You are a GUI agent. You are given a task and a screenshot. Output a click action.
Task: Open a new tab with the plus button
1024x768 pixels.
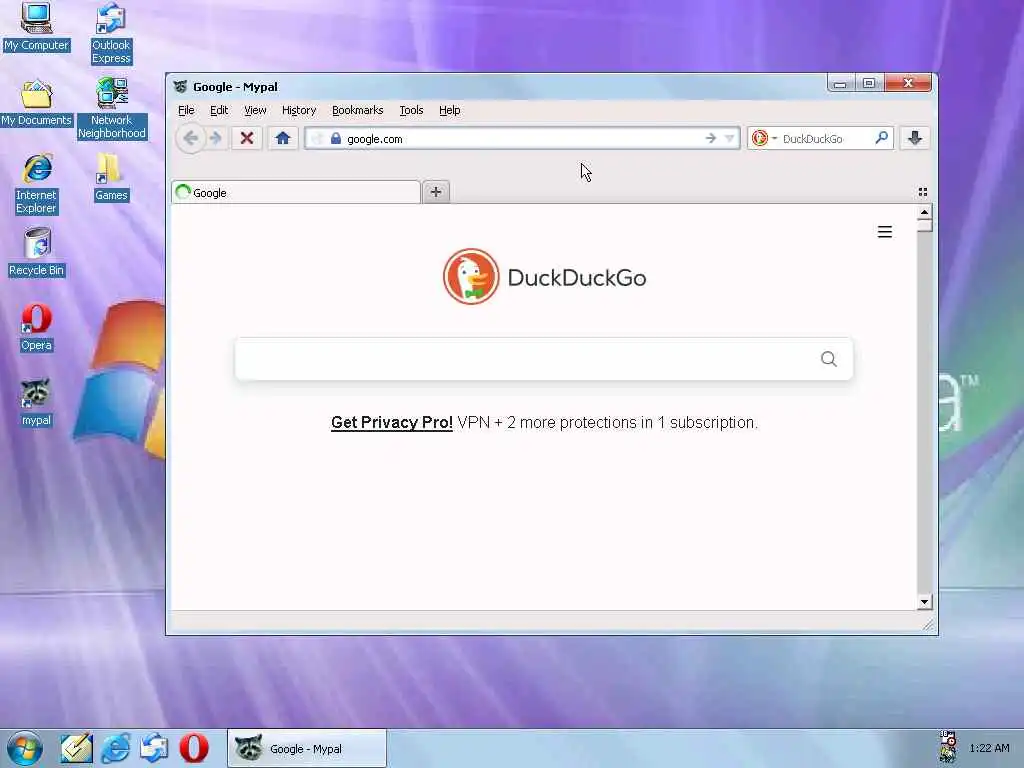pos(436,192)
